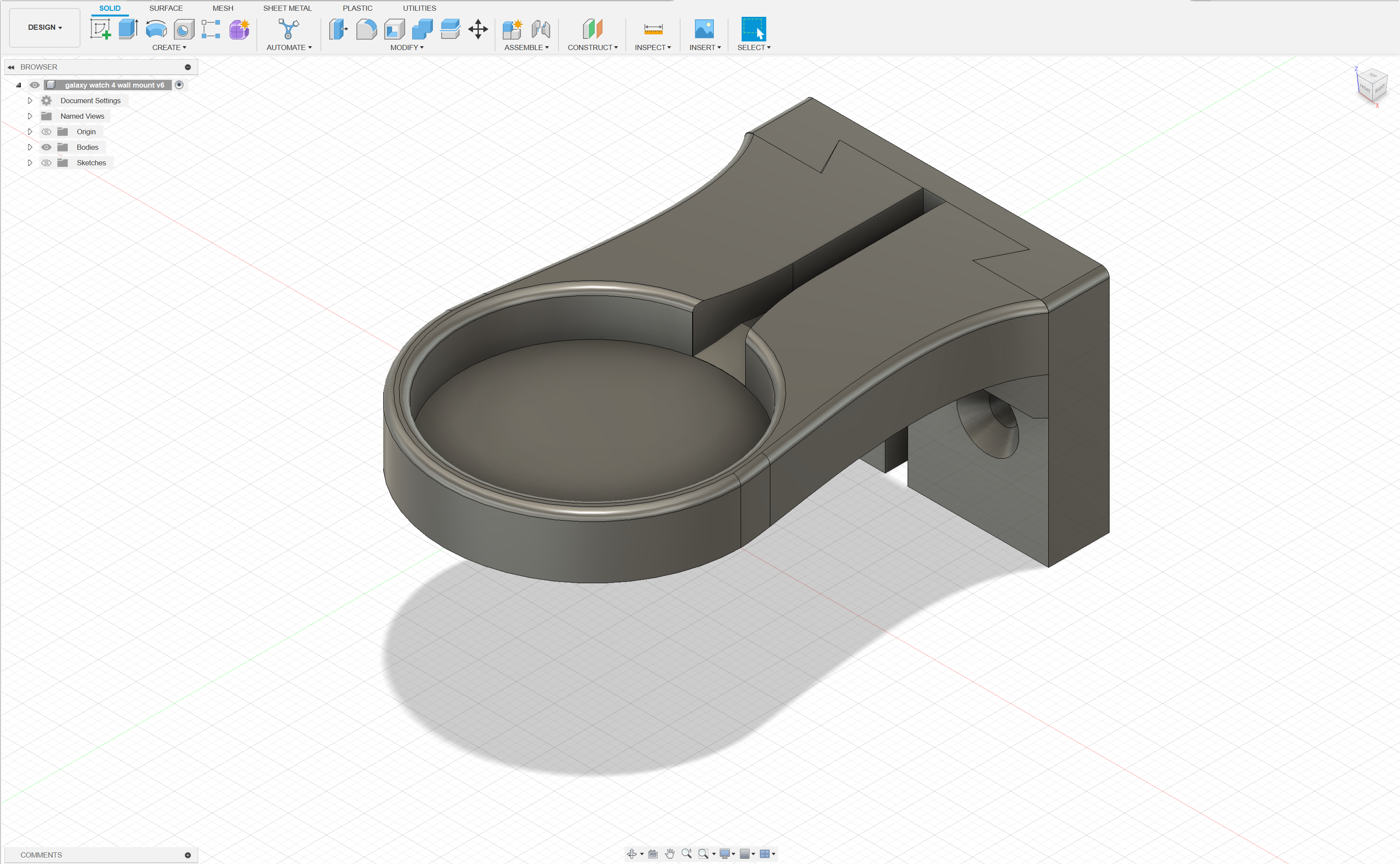Select the Pan hand tool
This screenshot has height=864, width=1400.
pyautogui.click(x=670, y=854)
